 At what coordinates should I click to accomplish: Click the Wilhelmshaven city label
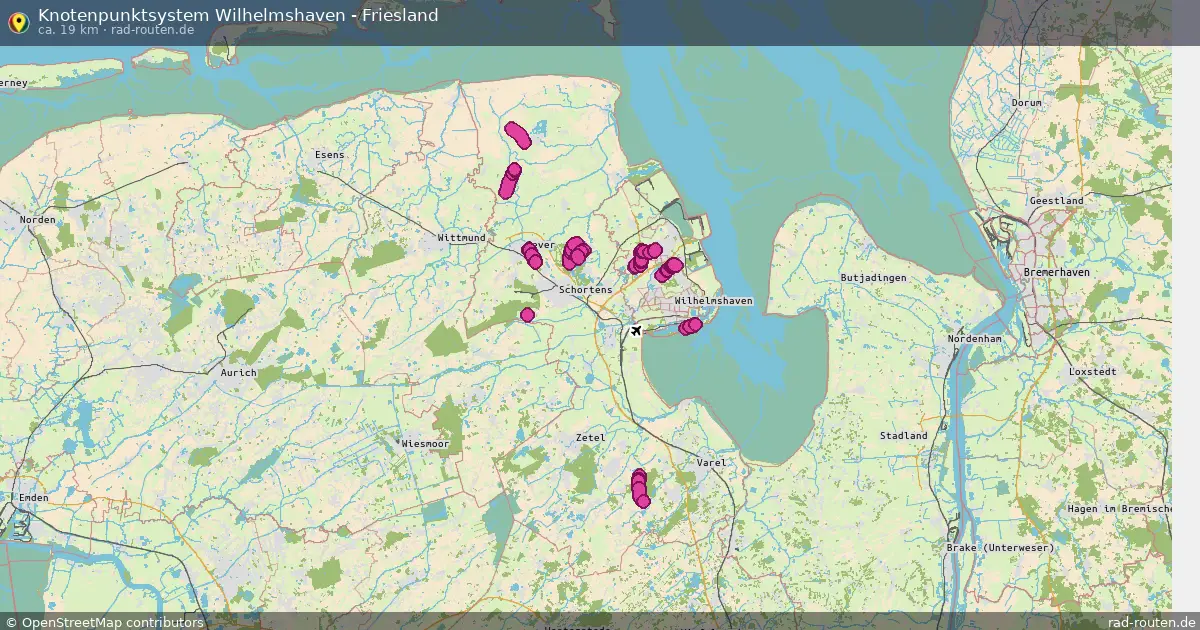[713, 300]
